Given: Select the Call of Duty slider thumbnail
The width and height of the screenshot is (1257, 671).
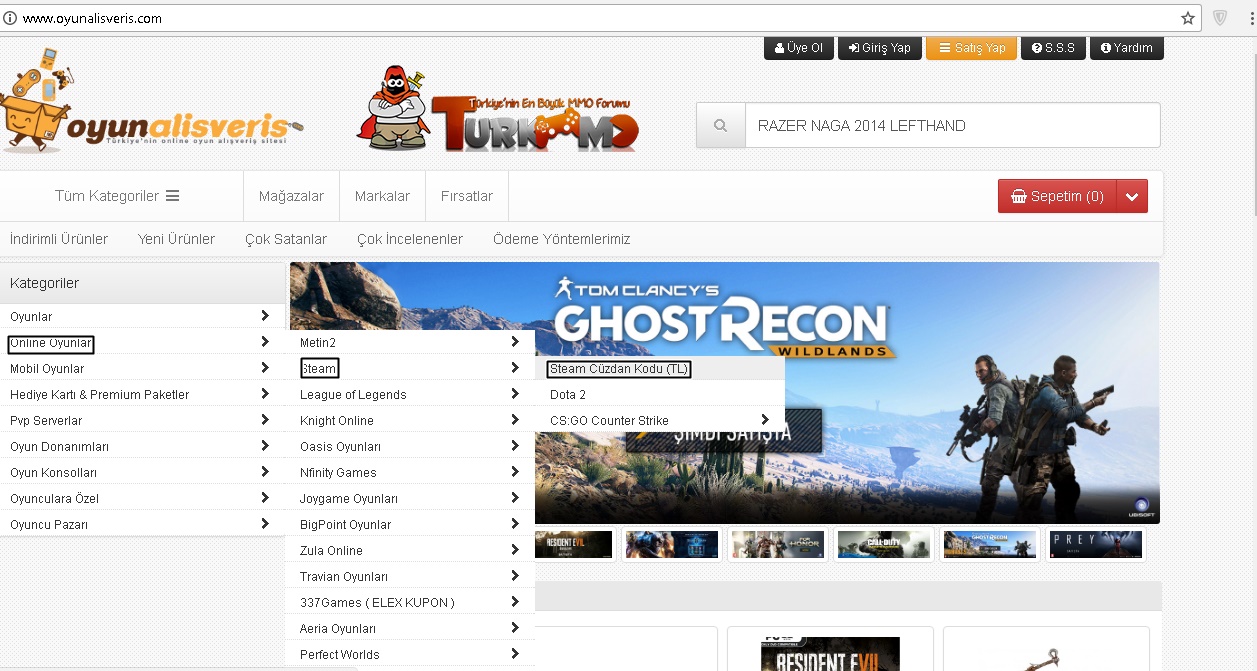Looking at the screenshot, I should tap(884, 544).
